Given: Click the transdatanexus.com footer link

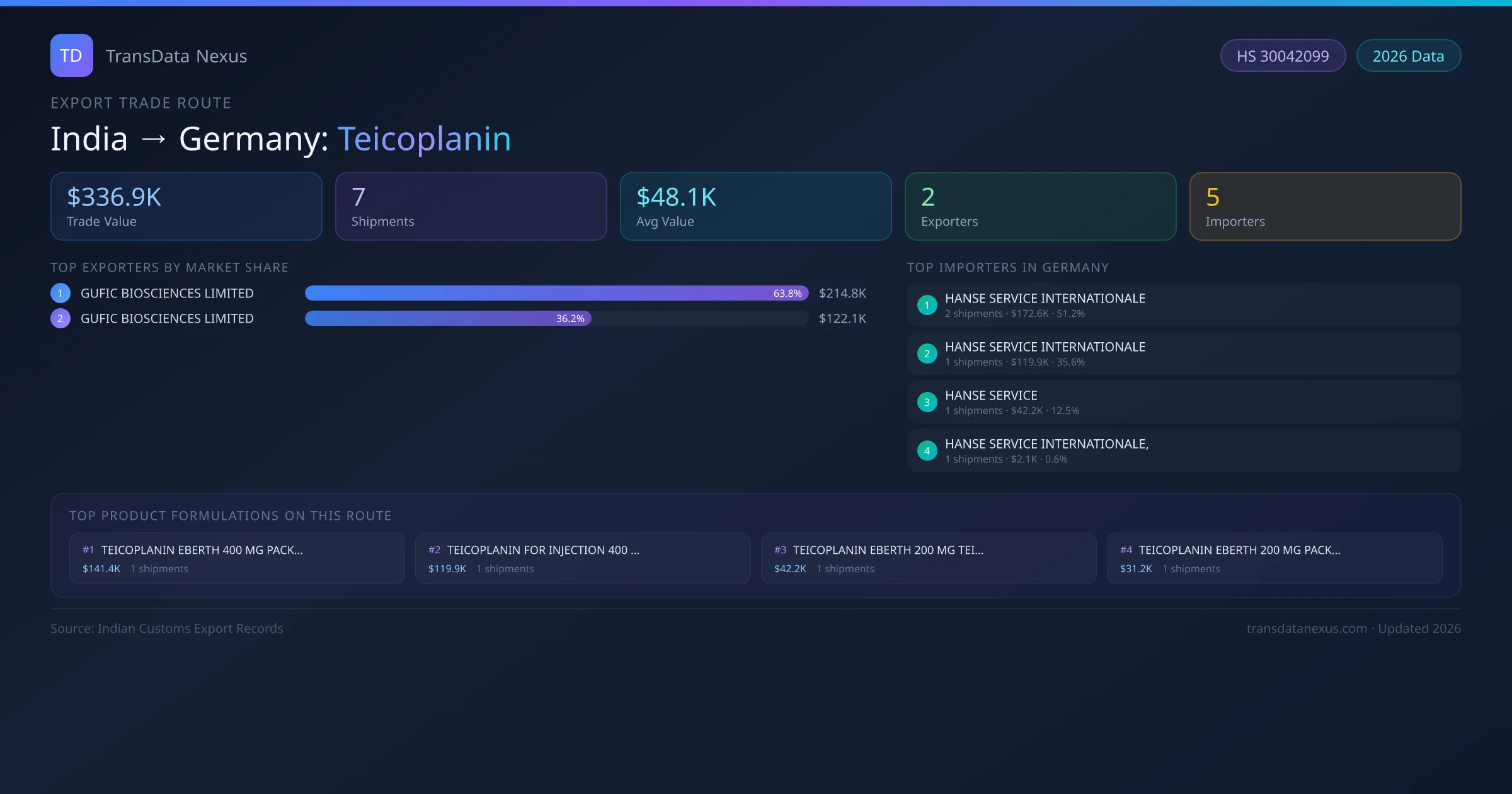Looking at the screenshot, I should pos(1307,628).
